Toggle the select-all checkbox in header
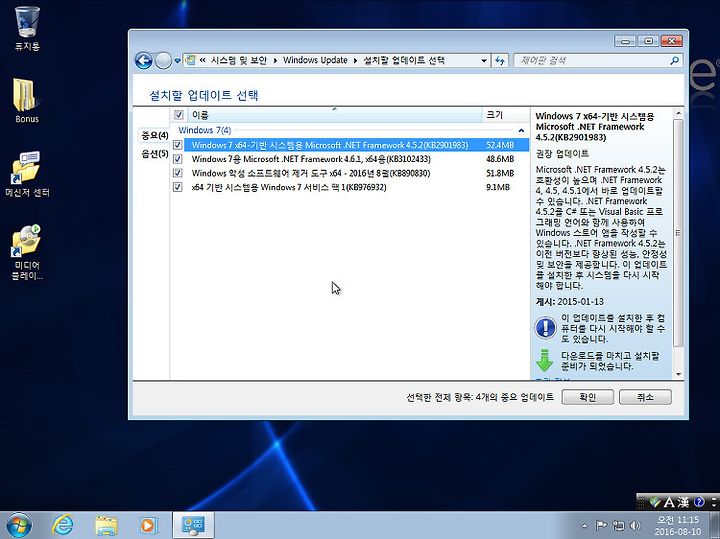The width and height of the screenshot is (720, 539). (x=179, y=115)
